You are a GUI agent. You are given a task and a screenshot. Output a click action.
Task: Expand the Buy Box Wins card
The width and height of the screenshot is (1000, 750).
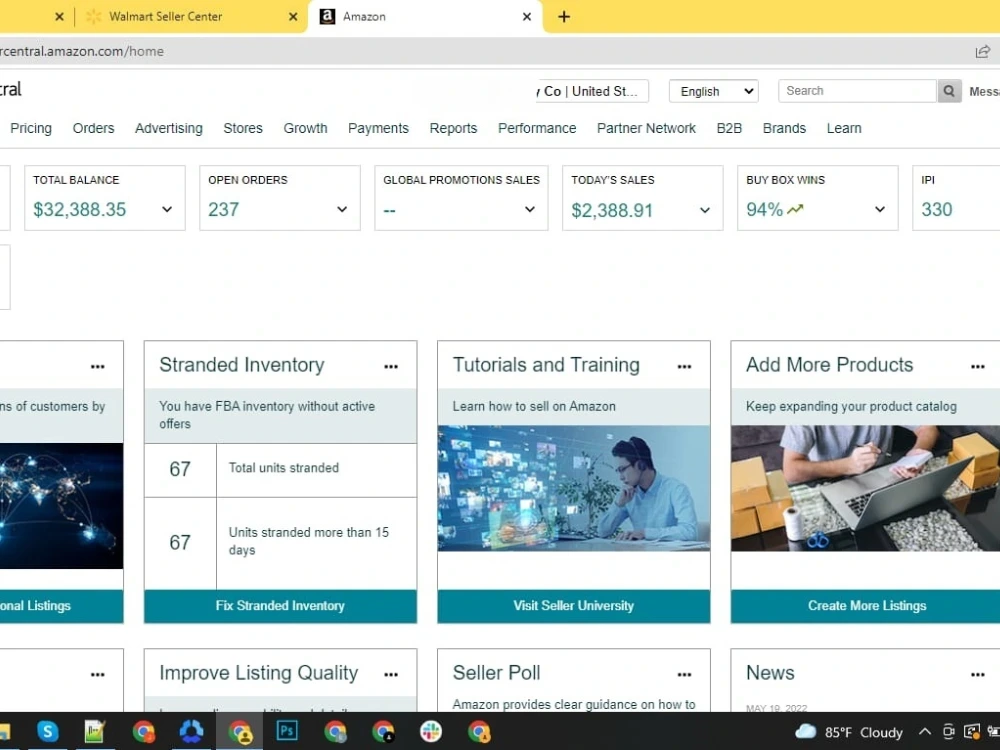coord(880,209)
